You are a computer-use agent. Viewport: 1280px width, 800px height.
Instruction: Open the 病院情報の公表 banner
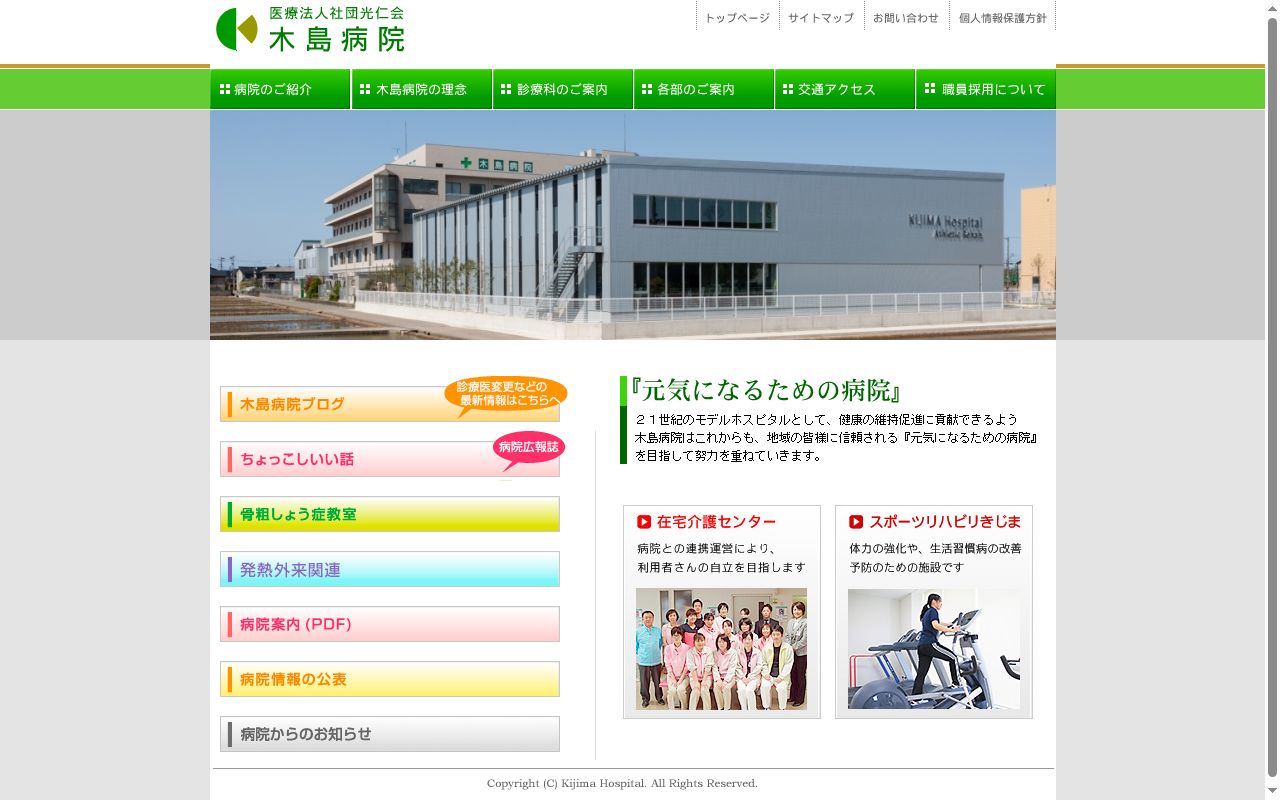tap(390, 679)
